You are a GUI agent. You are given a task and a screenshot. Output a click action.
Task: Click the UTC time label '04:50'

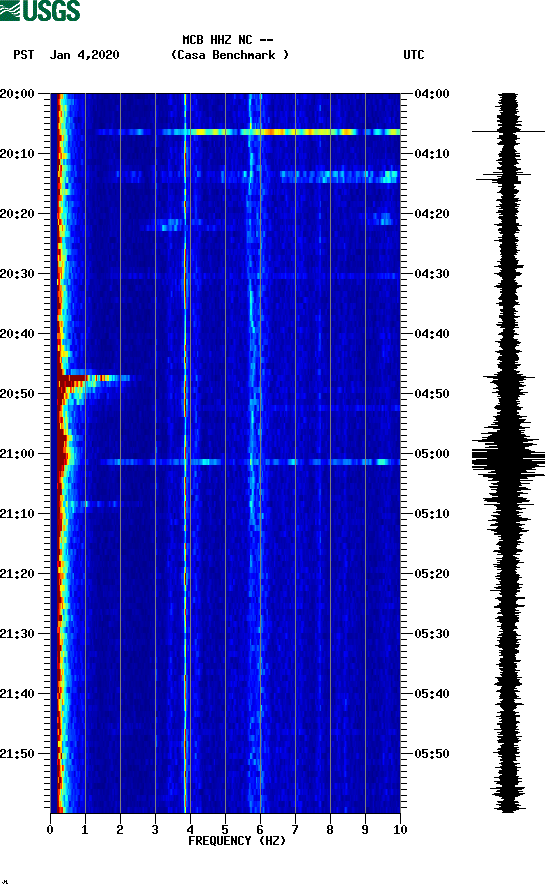432,394
